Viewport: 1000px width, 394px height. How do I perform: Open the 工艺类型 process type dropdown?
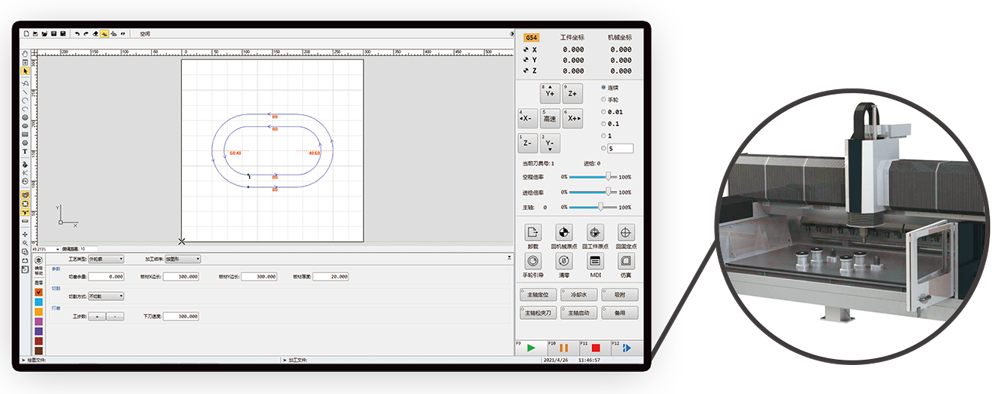[x=106, y=259]
